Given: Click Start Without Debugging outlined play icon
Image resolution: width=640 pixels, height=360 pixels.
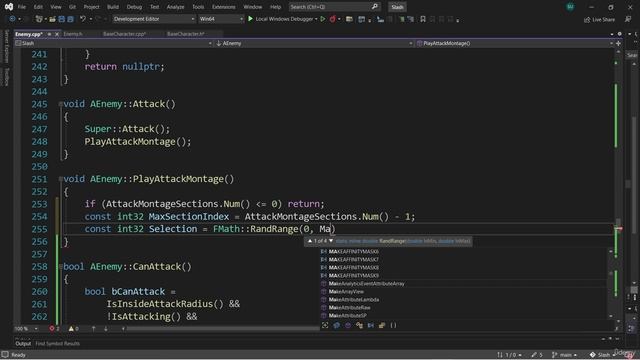Looking at the screenshot, I should click(322, 19).
